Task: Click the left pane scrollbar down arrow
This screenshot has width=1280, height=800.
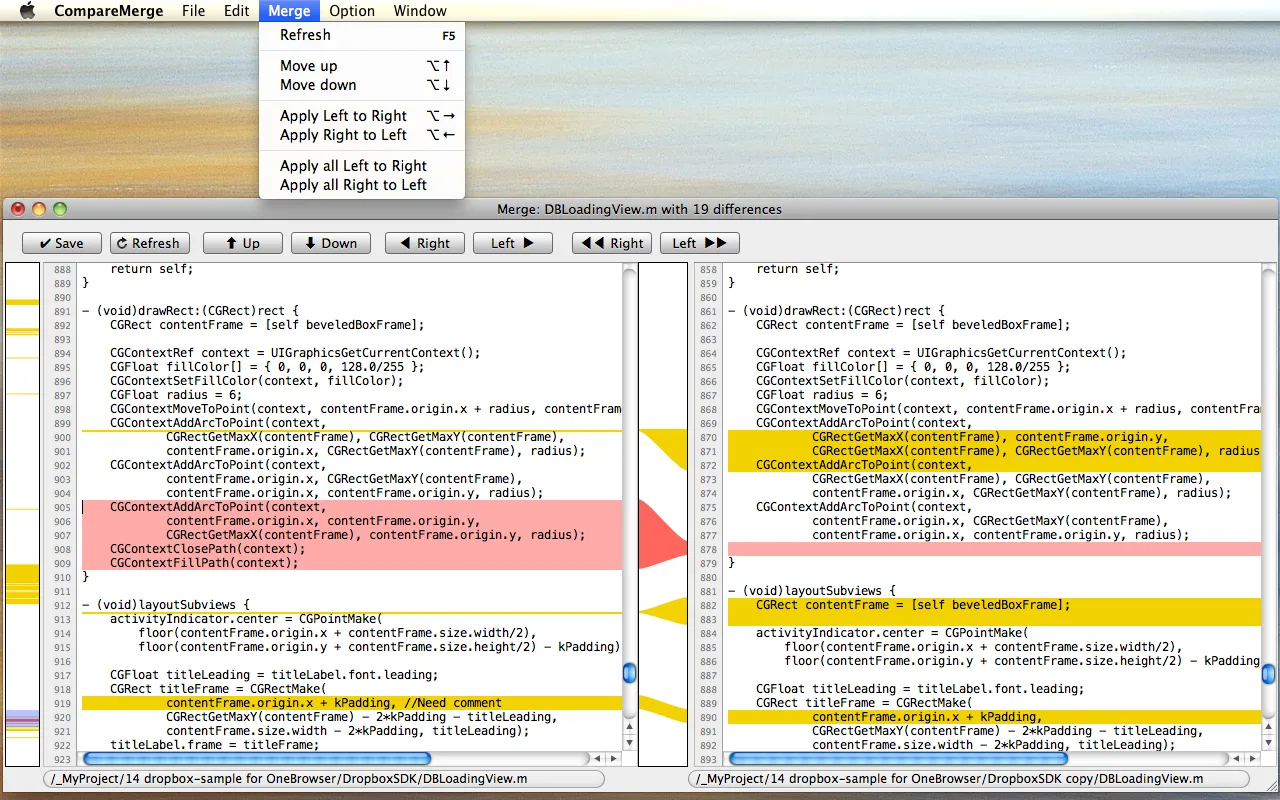Action: pyautogui.click(x=629, y=744)
